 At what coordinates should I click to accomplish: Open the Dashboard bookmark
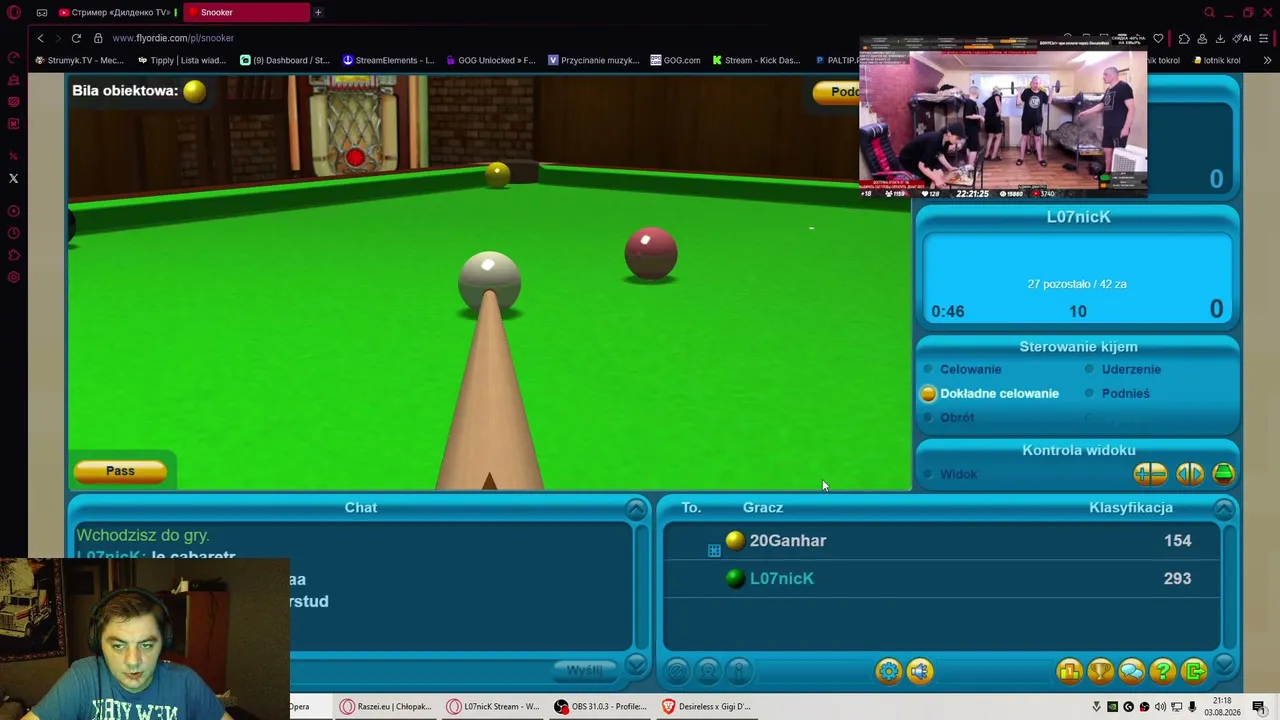click(x=285, y=60)
